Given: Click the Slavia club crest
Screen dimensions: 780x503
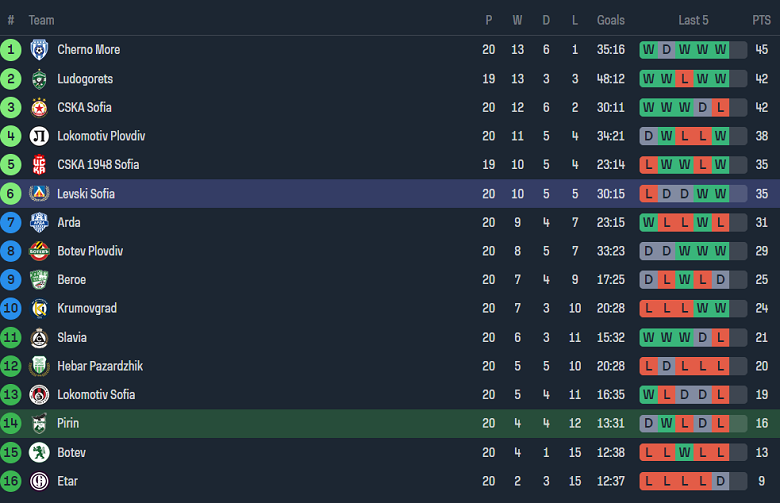Looking at the screenshot, I should tap(39, 338).
